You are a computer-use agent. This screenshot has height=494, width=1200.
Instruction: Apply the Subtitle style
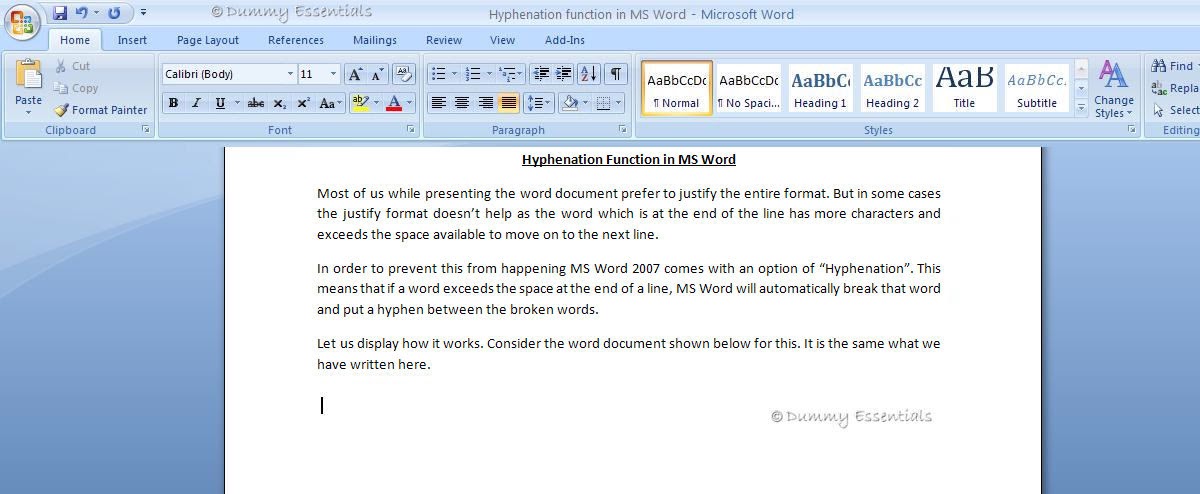point(1037,88)
